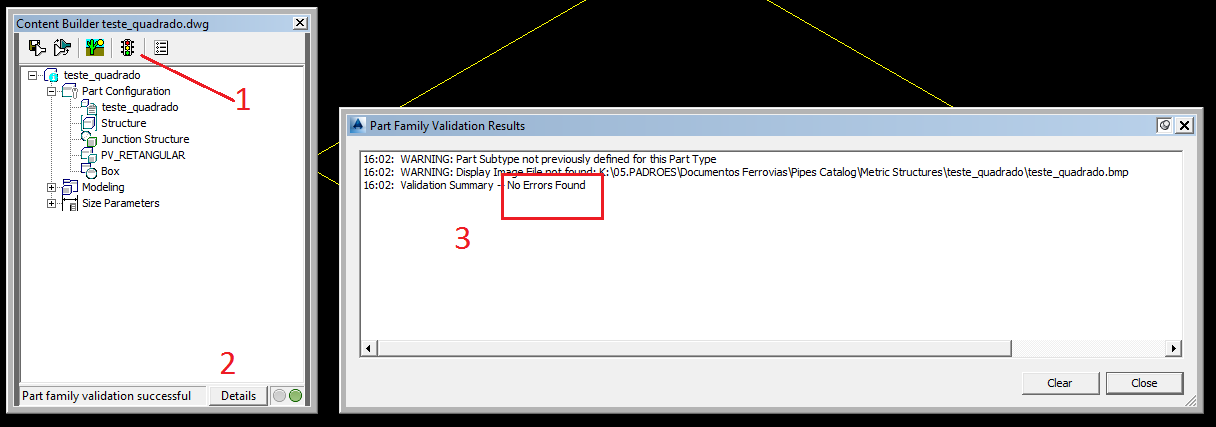Click the Save Part Family As icon
Screen dimensions: 1216x427
(63, 47)
